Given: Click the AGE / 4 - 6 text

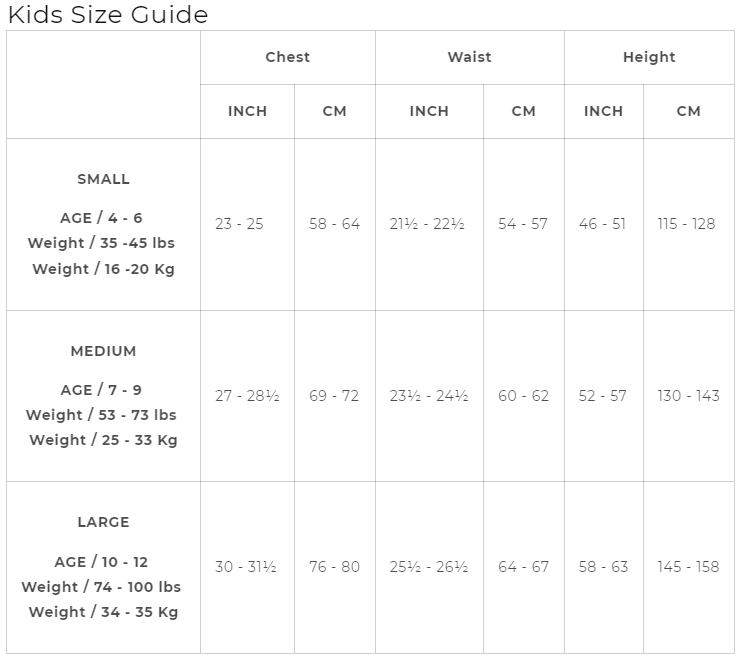Looking at the screenshot, I should [101, 218].
